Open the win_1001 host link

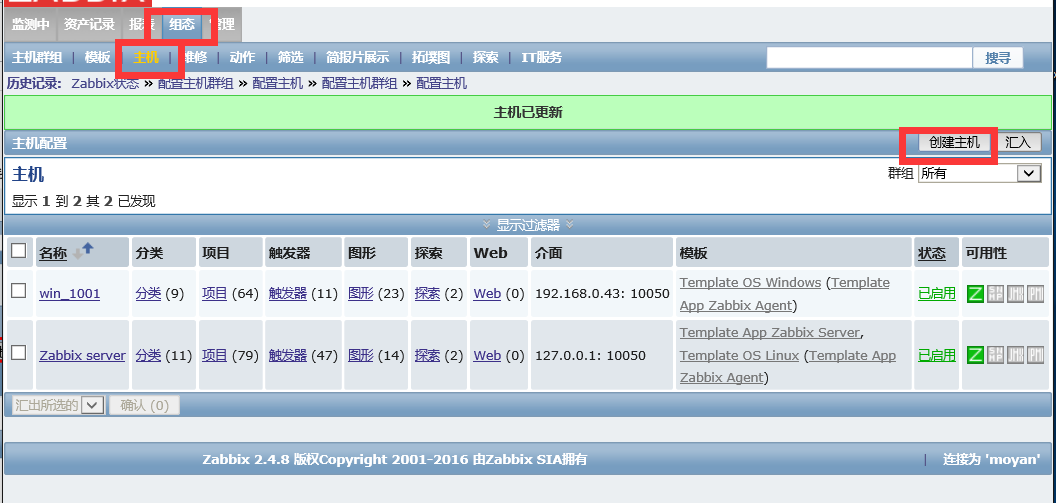[69, 294]
